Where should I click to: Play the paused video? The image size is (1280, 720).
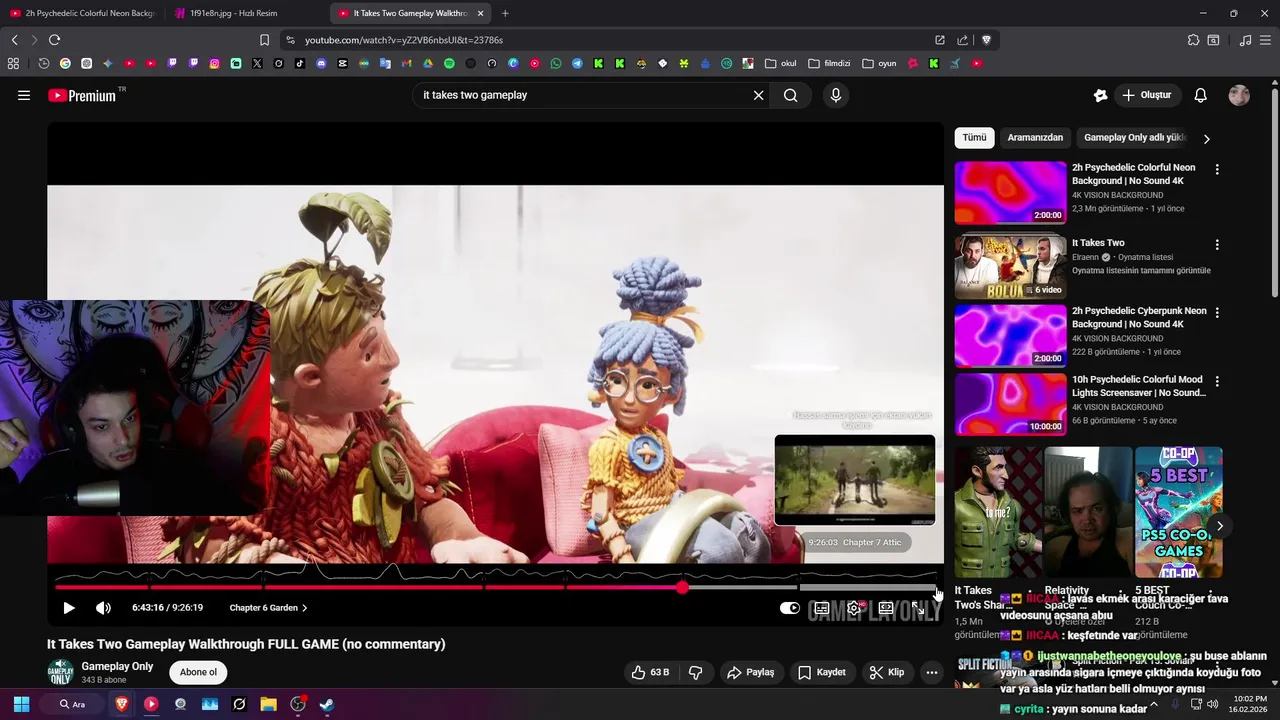69,608
